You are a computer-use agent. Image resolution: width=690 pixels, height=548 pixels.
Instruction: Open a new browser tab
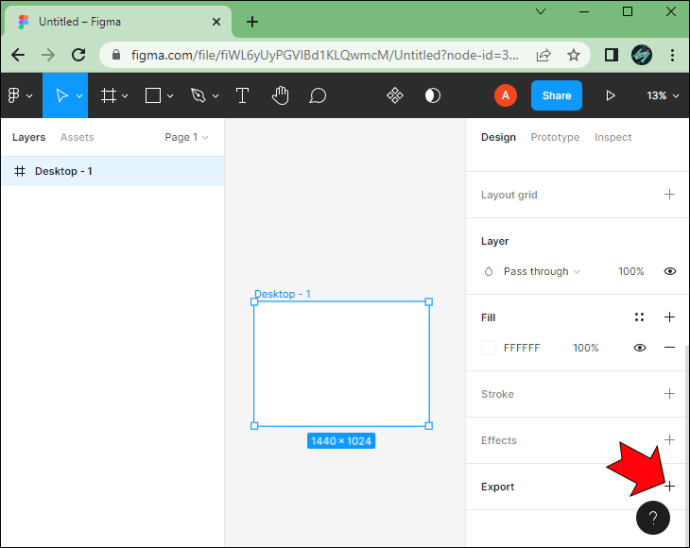[252, 22]
